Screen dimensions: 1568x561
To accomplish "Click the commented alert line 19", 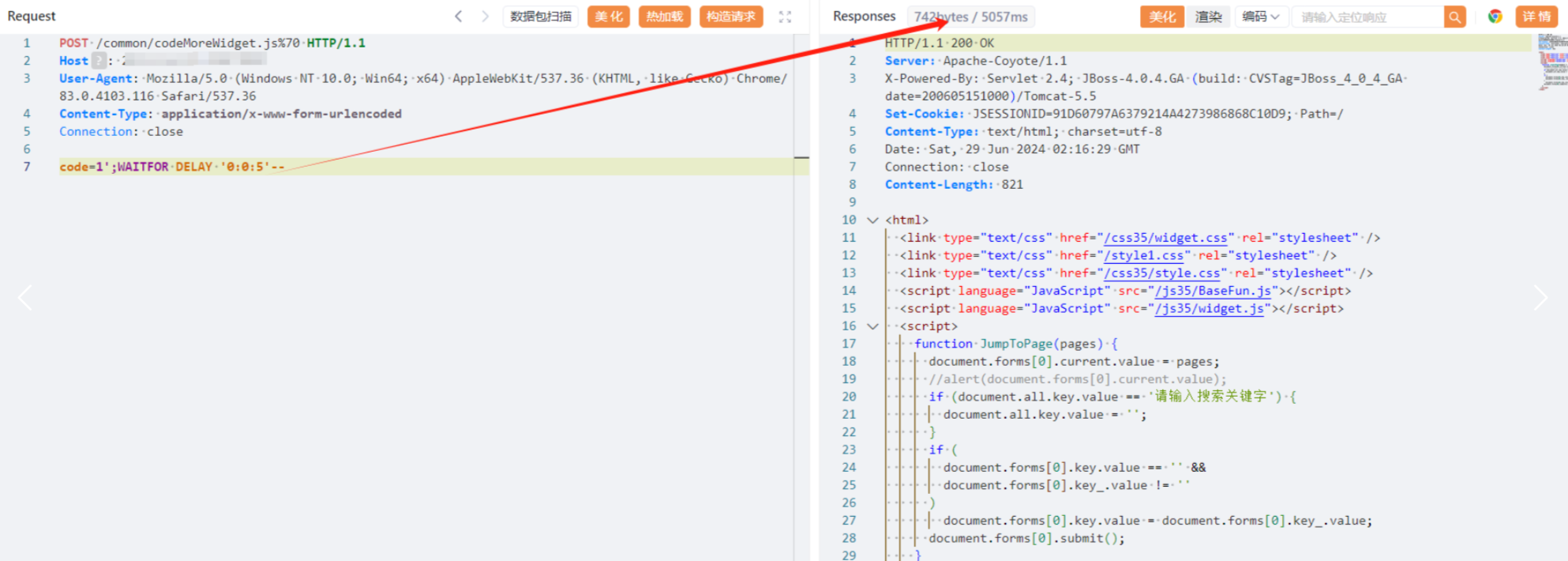I will click(1078, 379).
